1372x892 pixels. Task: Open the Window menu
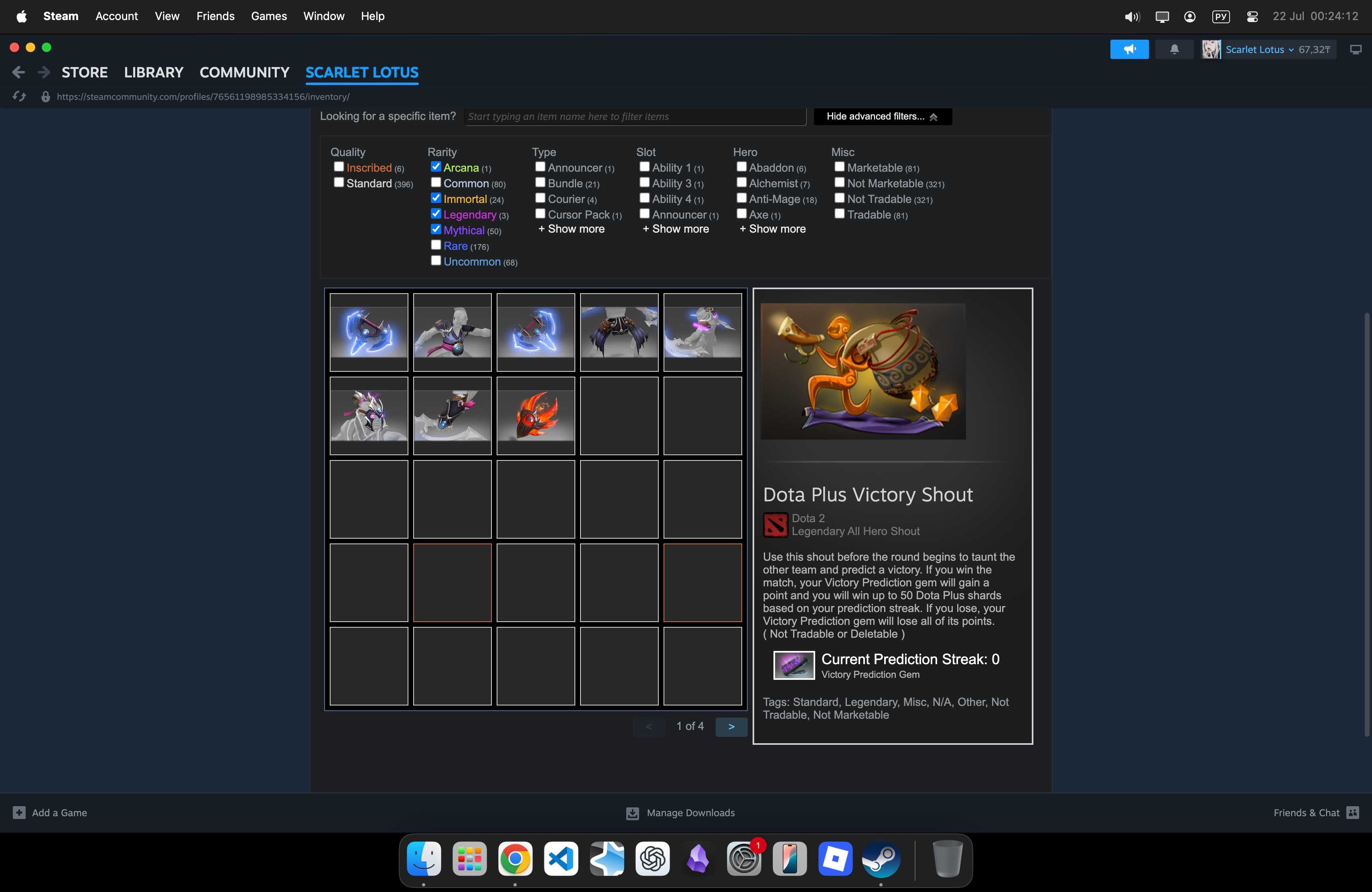coord(324,16)
